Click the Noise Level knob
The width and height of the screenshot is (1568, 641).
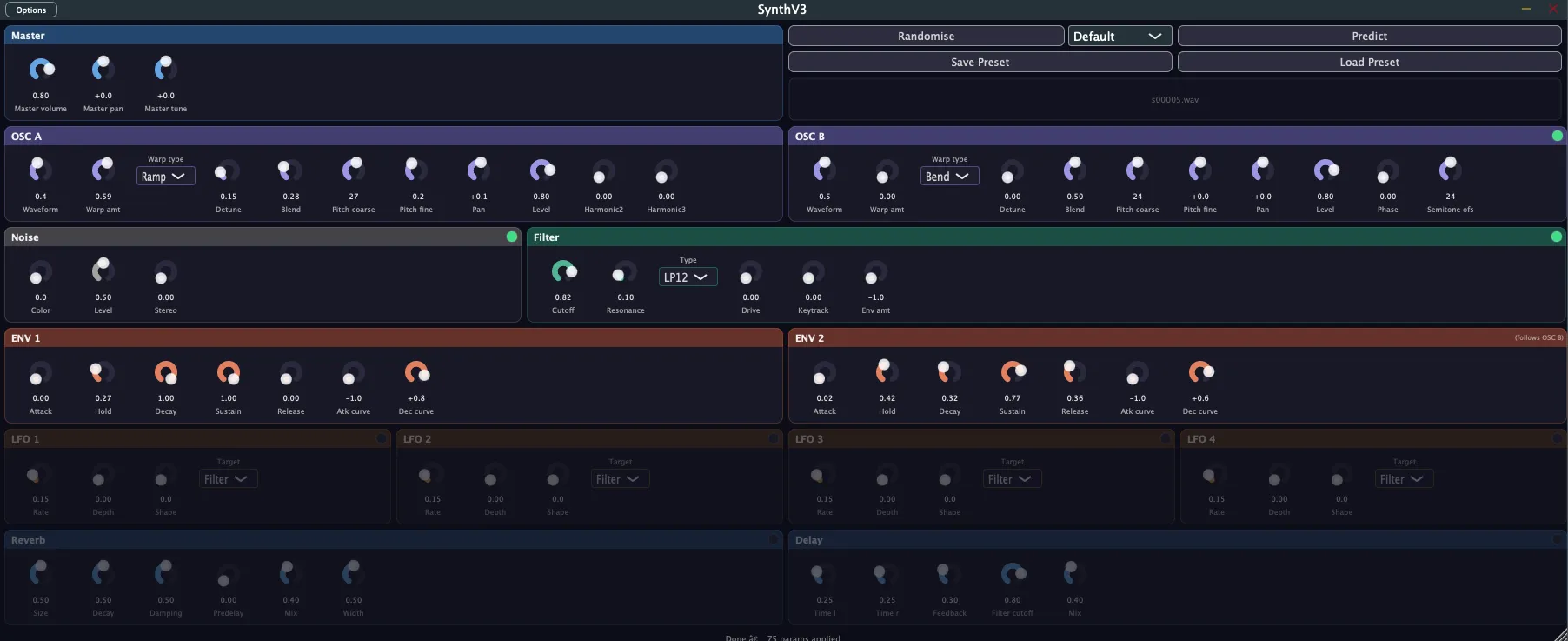click(103, 271)
